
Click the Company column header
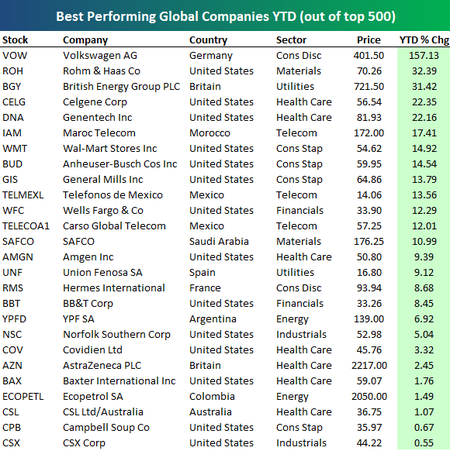pyautogui.click(x=85, y=40)
